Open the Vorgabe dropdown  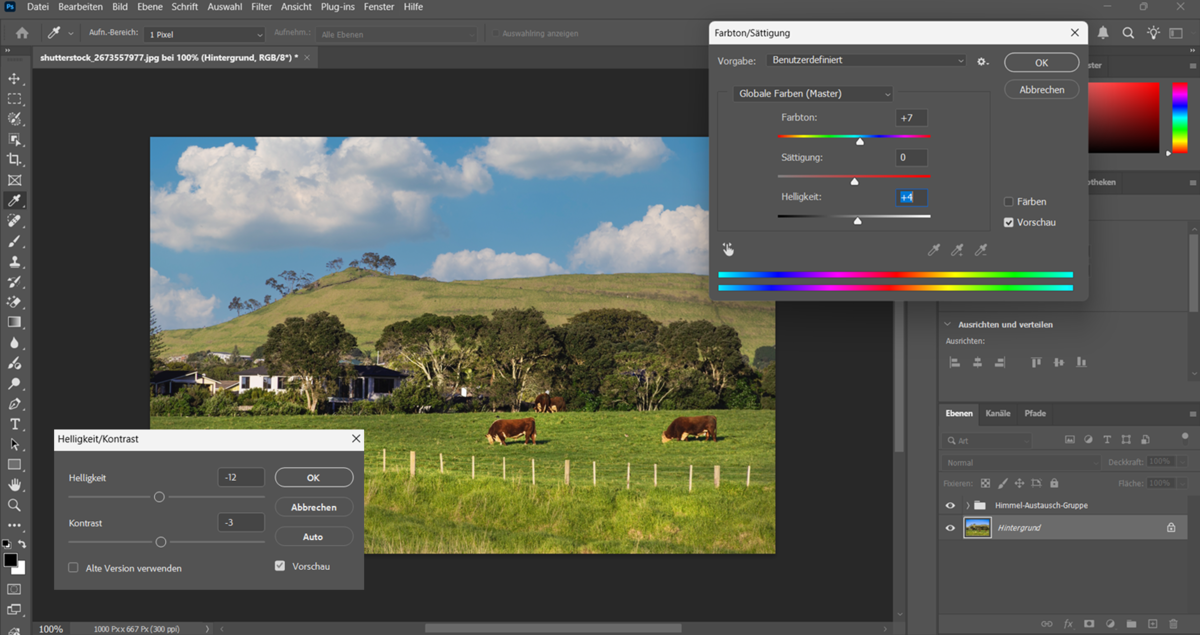point(869,61)
